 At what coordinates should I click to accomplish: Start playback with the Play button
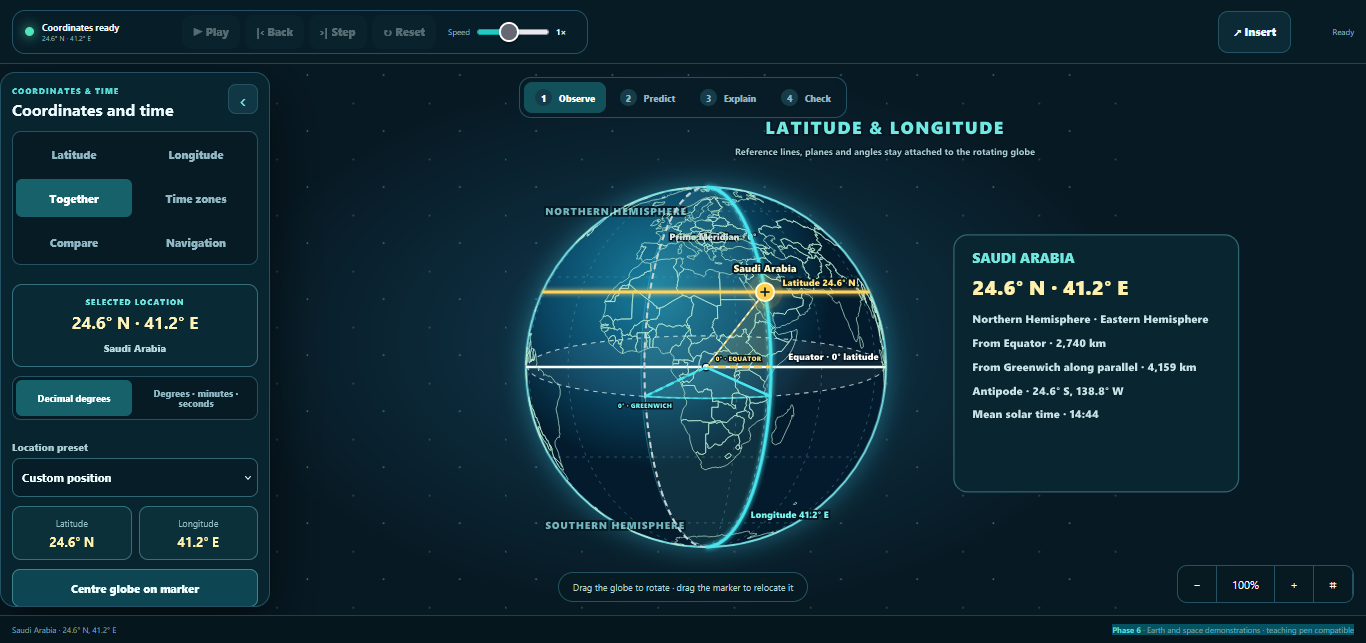211,32
